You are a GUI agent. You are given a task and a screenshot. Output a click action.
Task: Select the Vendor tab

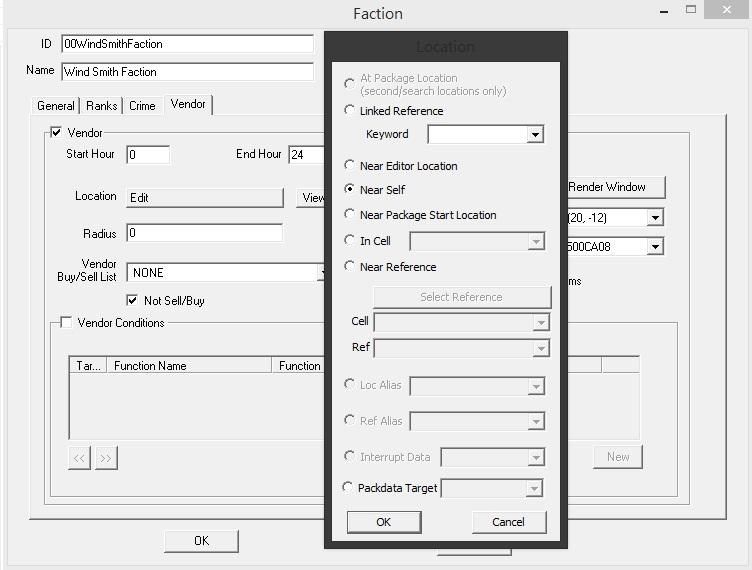click(x=188, y=104)
